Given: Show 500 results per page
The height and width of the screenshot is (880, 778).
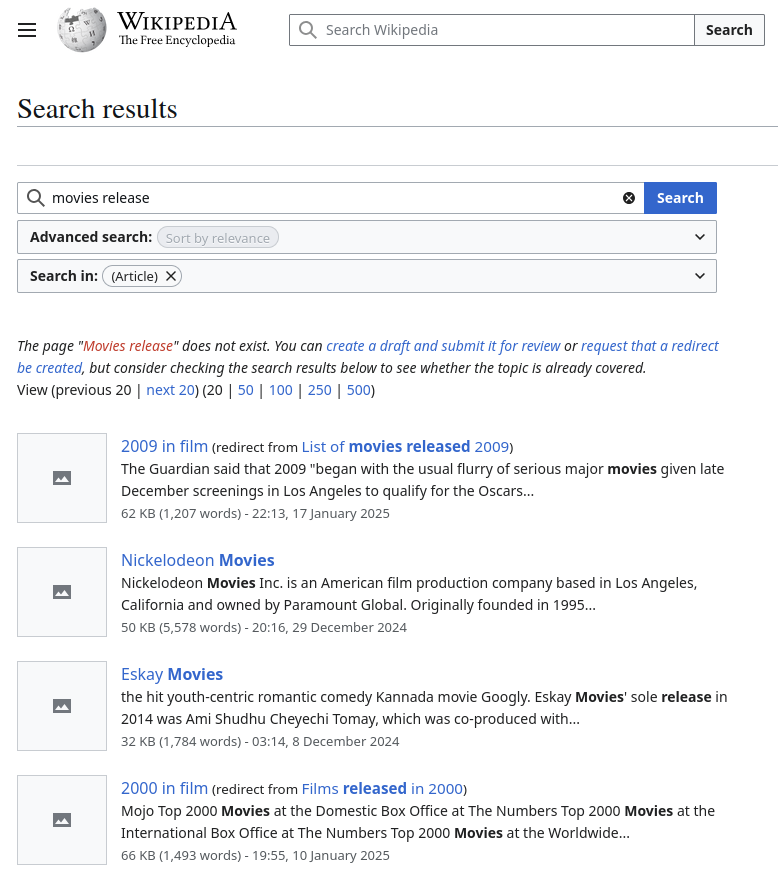Looking at the screenshot, I should [x=359, y=390].
